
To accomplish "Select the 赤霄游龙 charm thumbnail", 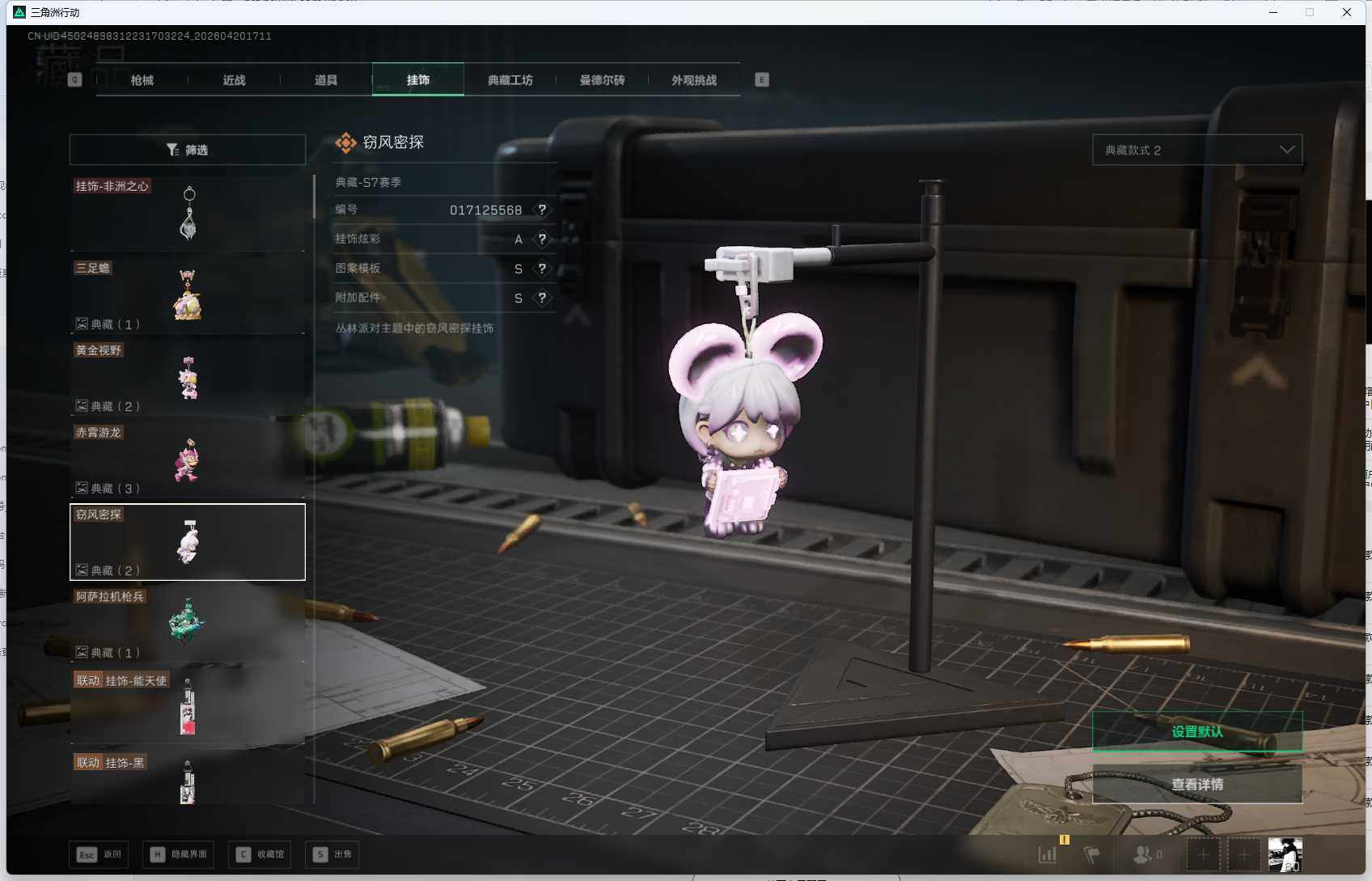I will tap(188, 460).
